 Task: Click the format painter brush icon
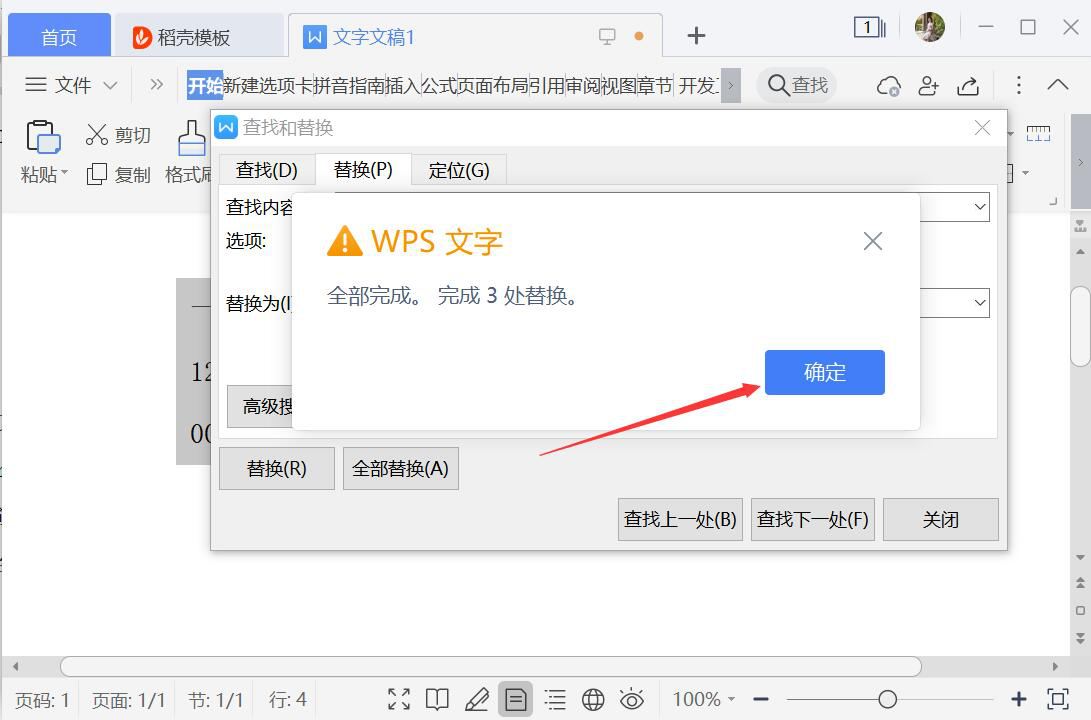point(192,137)
